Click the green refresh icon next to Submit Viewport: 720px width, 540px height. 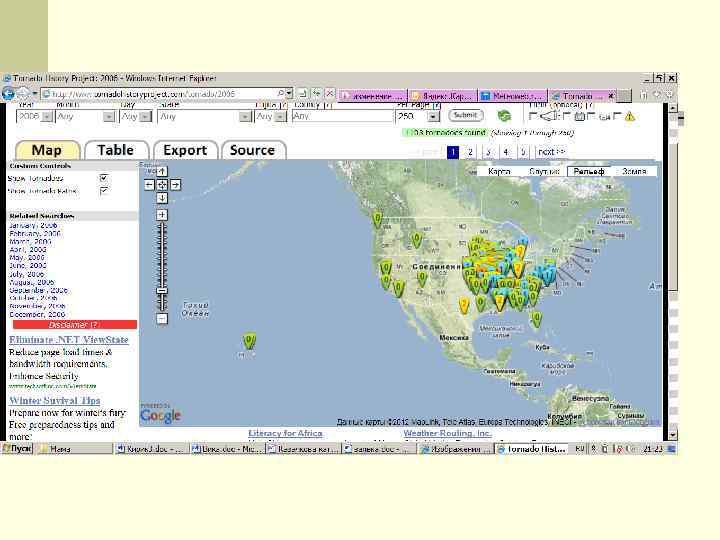pos(504,116)
